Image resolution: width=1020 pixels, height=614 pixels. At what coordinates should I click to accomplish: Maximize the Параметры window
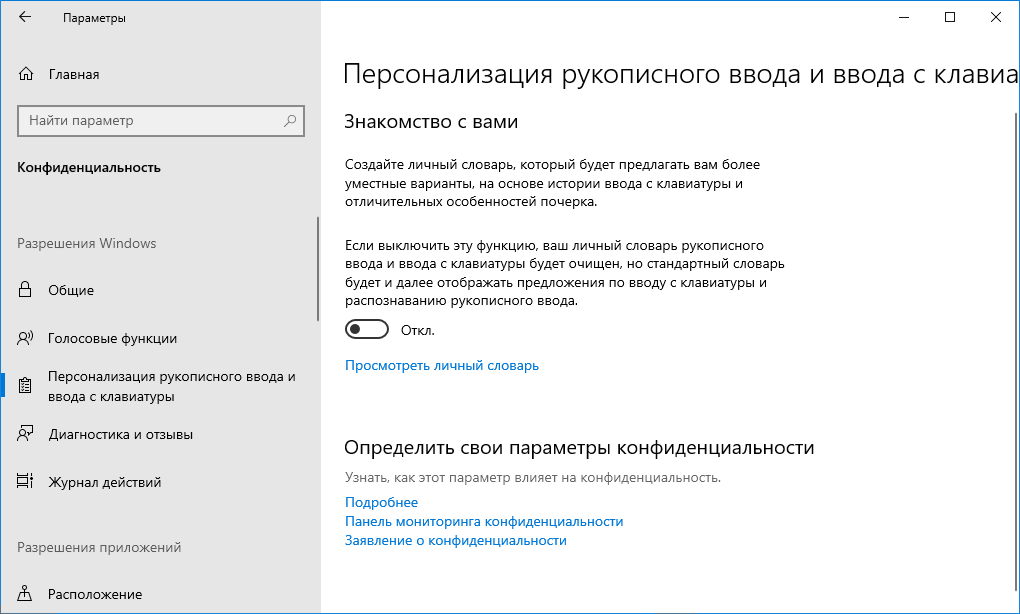[950, 18]
